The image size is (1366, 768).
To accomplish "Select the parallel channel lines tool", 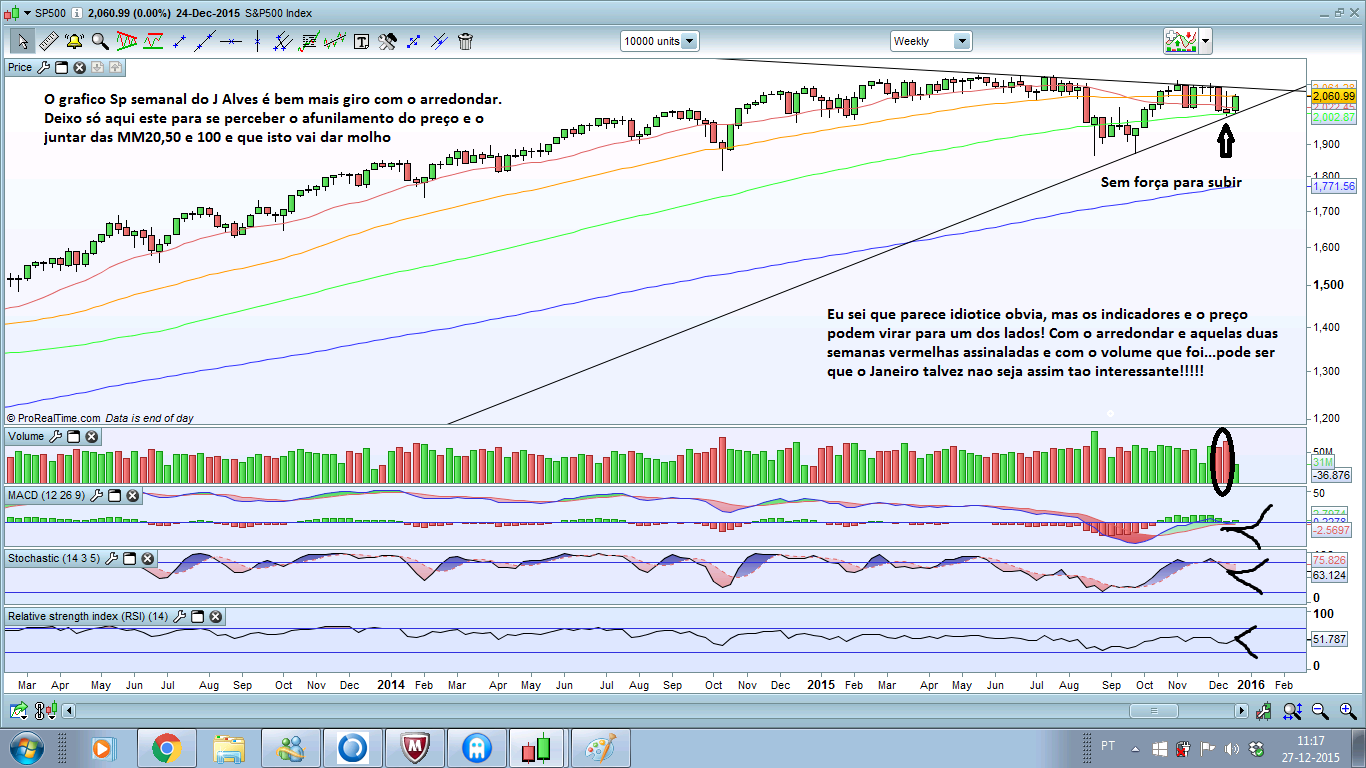I will (x=284, y=41).
